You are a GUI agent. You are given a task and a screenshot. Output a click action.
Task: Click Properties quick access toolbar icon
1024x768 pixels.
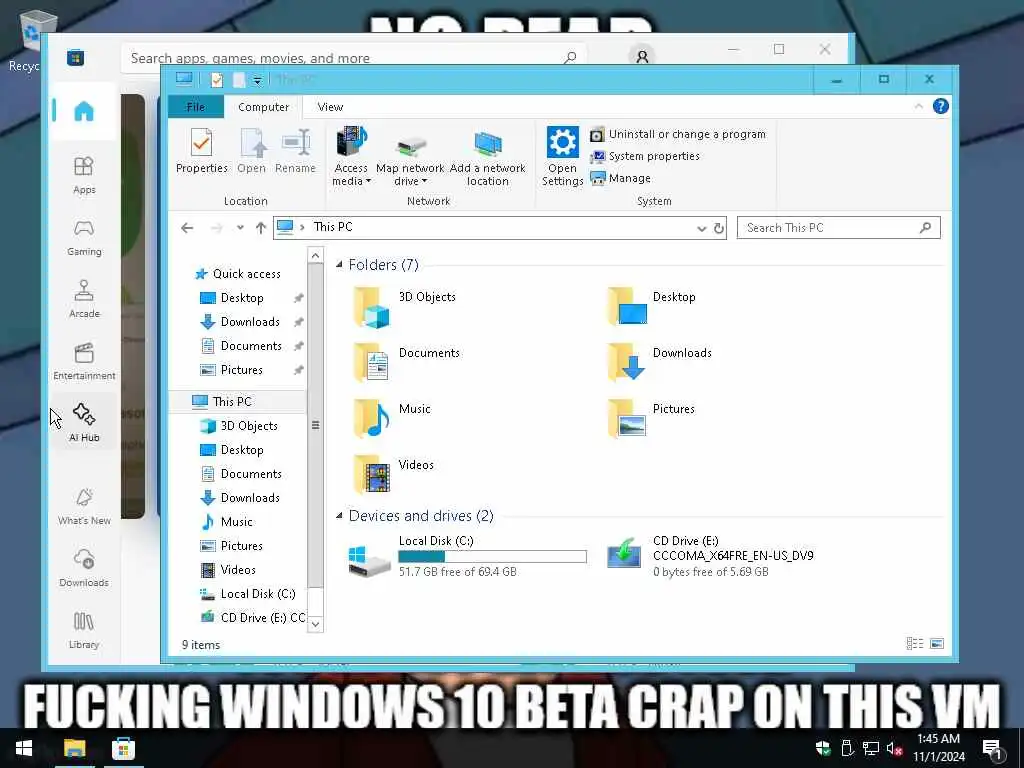217,80
